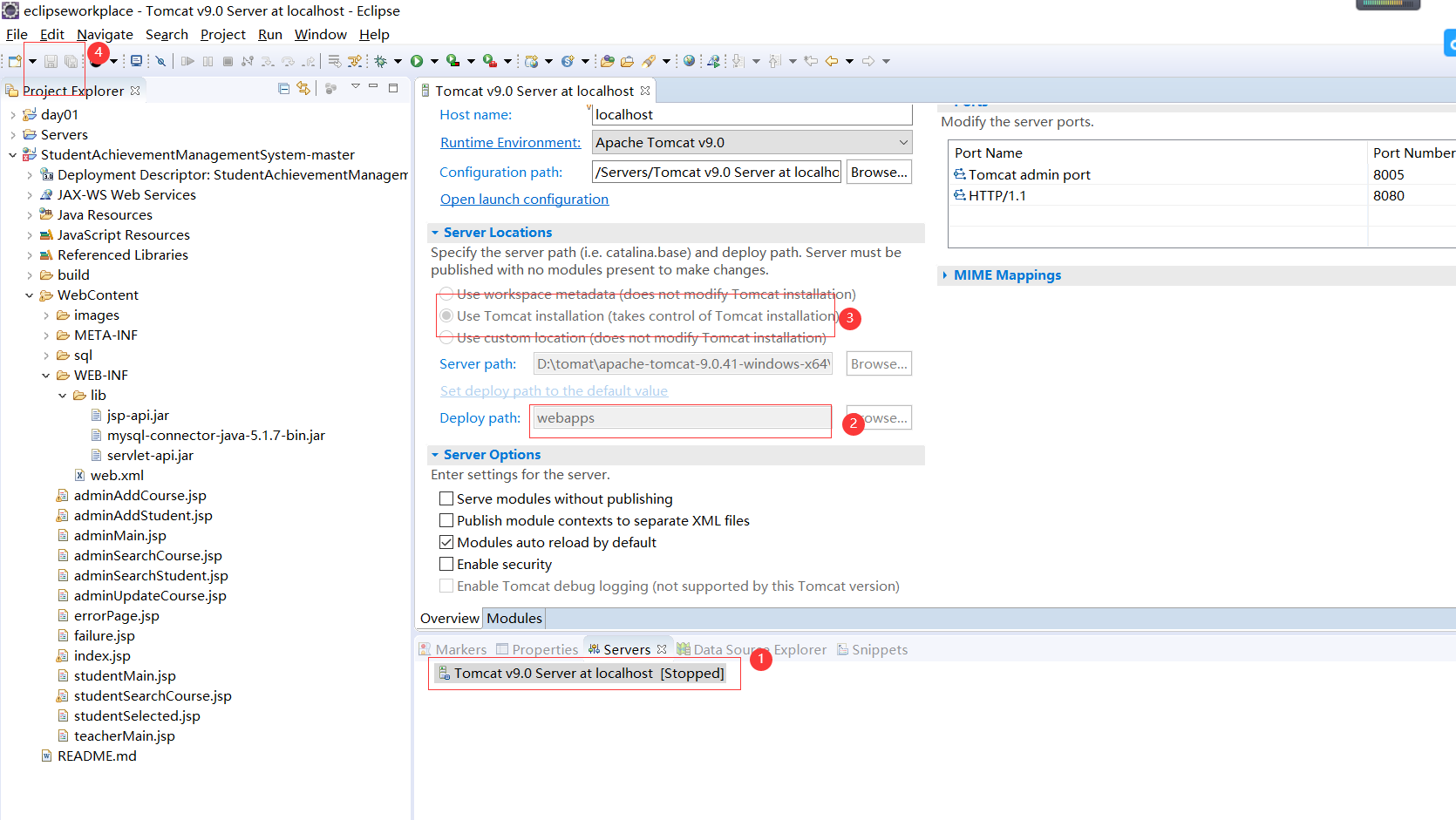
Task: Open the Web Browser globe icon
Action: pyautogui.click(x=690, y=61)
